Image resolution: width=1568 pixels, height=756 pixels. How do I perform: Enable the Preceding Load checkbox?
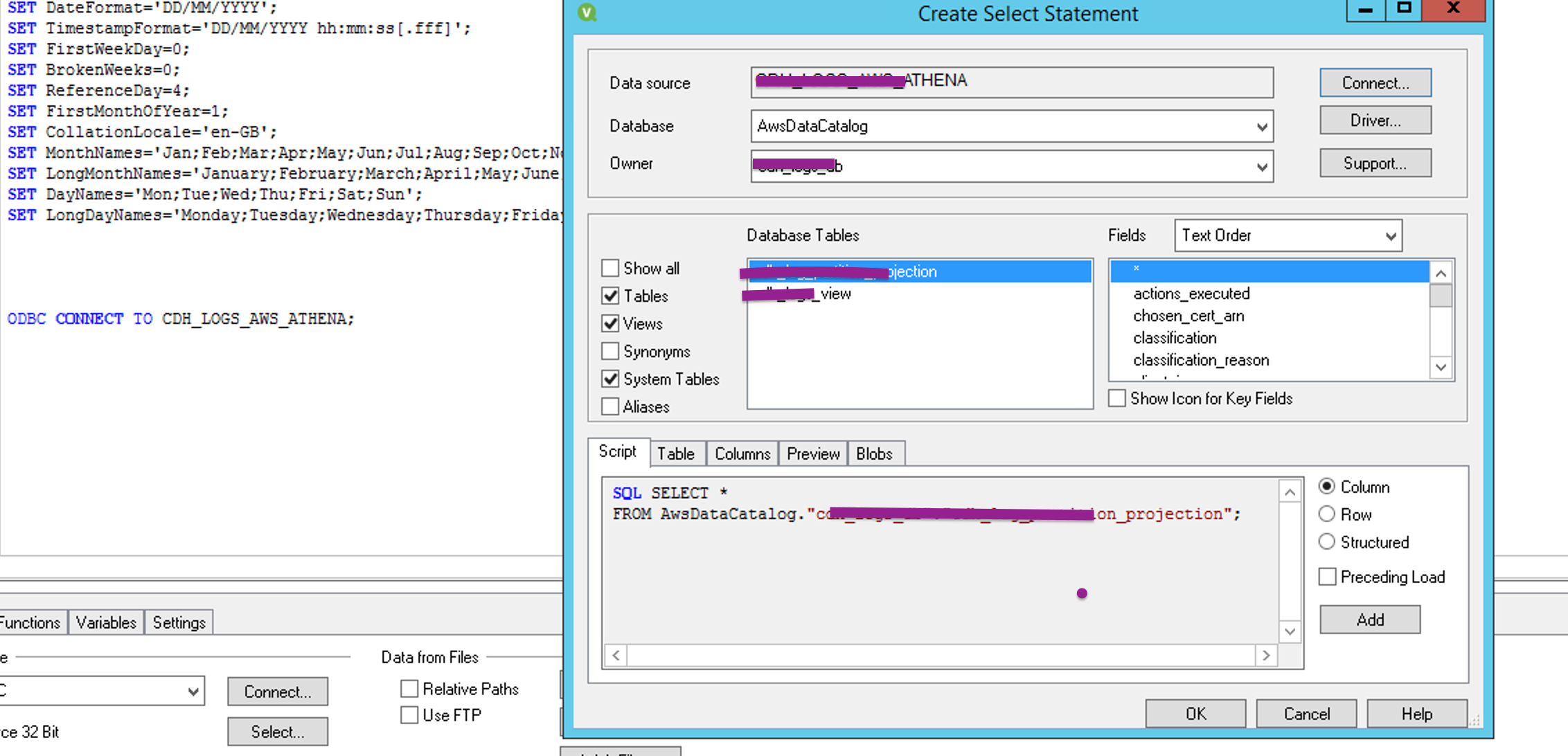(x=1327, y=577)
